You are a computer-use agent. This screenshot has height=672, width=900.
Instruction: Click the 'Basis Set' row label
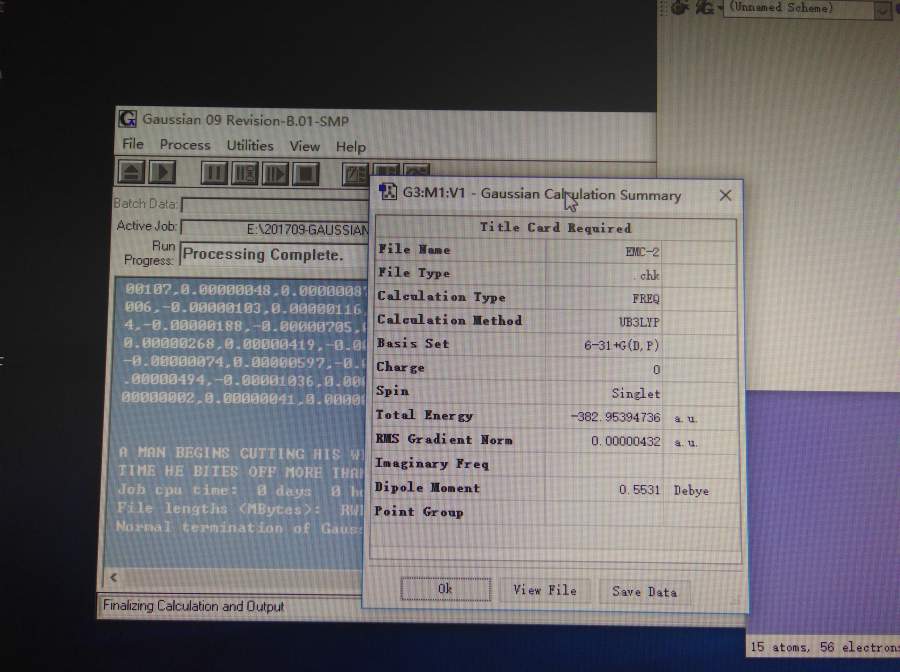point(413,343)
